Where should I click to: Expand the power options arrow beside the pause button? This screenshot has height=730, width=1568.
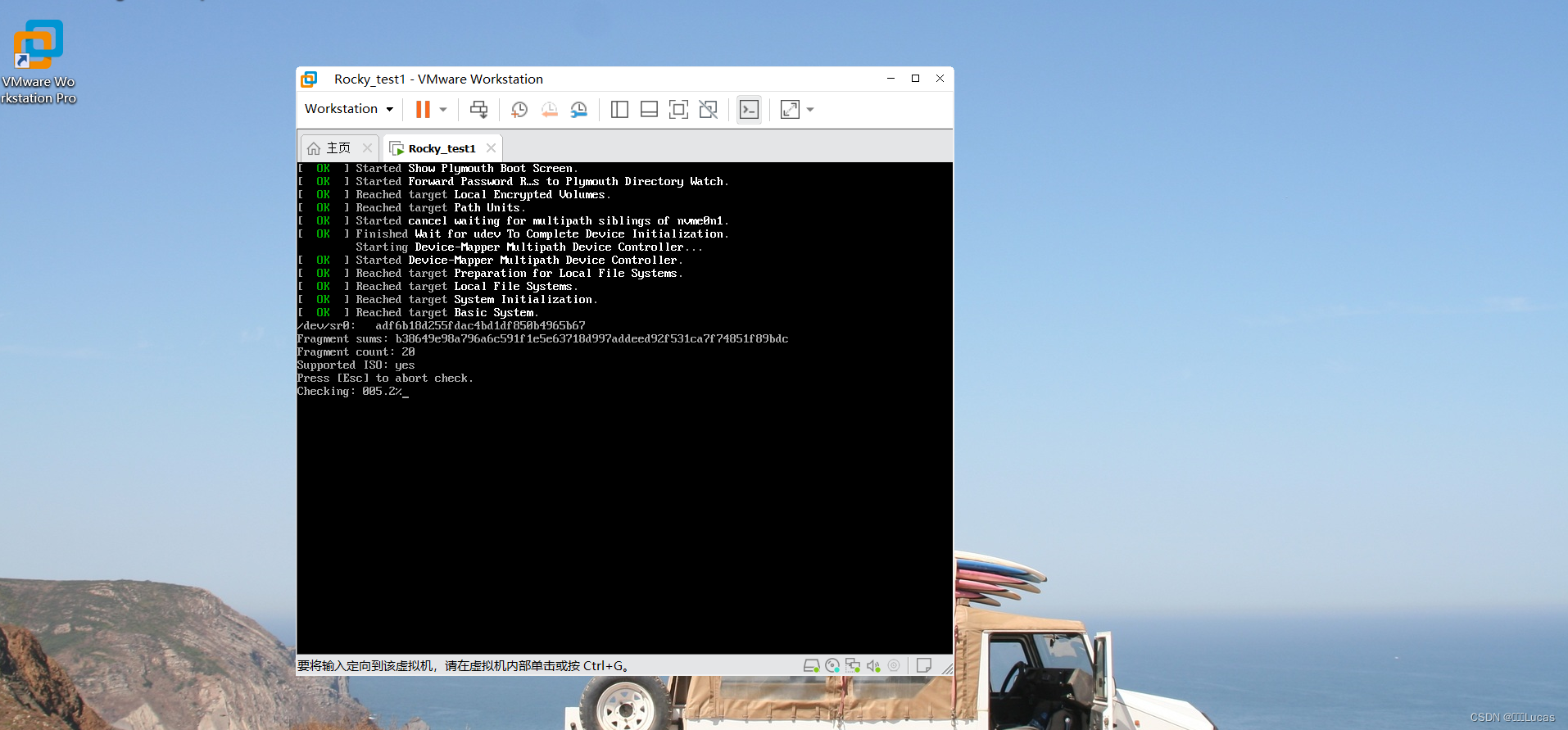click(x=443, y=109)
